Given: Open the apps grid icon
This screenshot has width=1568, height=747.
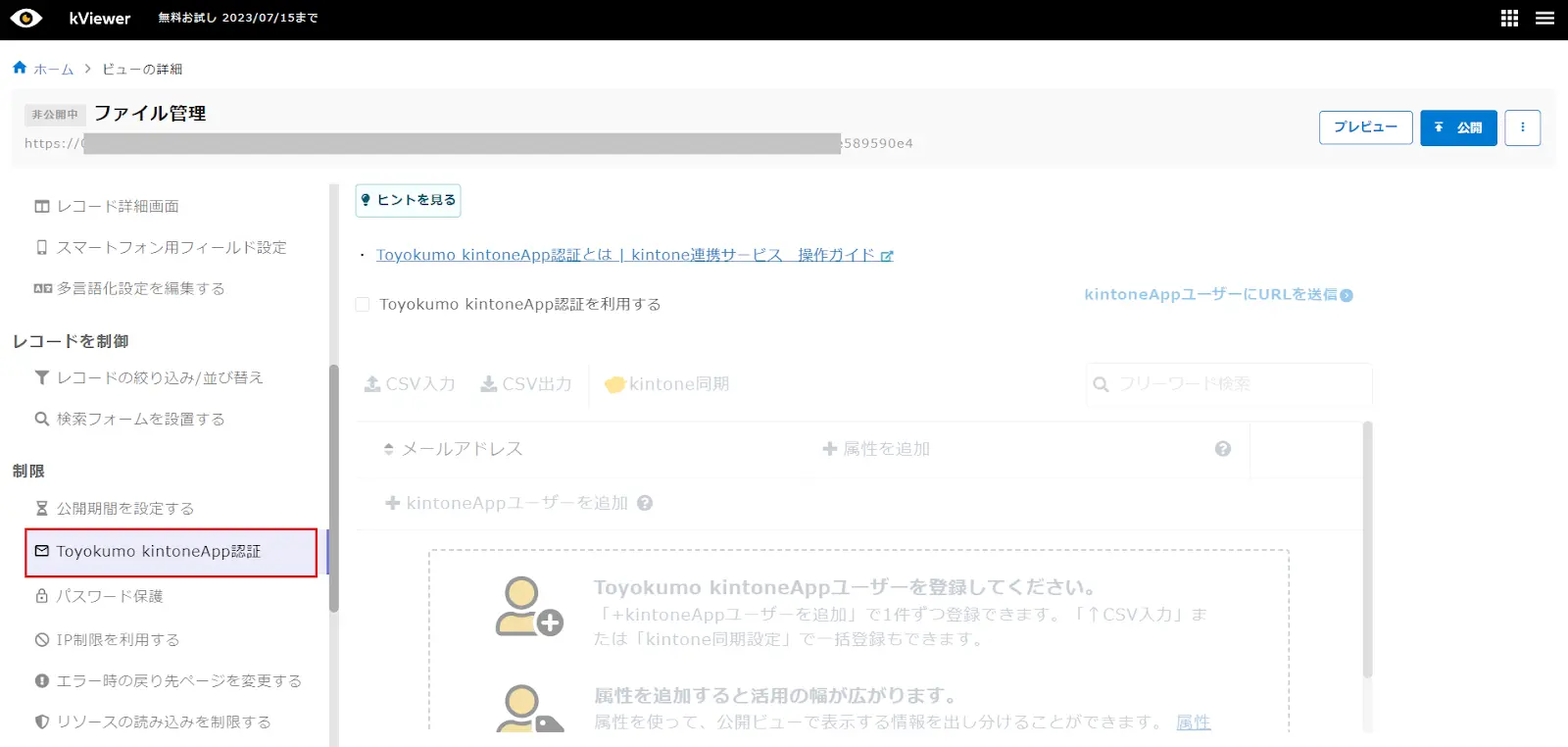Looking at the screenshot, I should coord(1509,18).
